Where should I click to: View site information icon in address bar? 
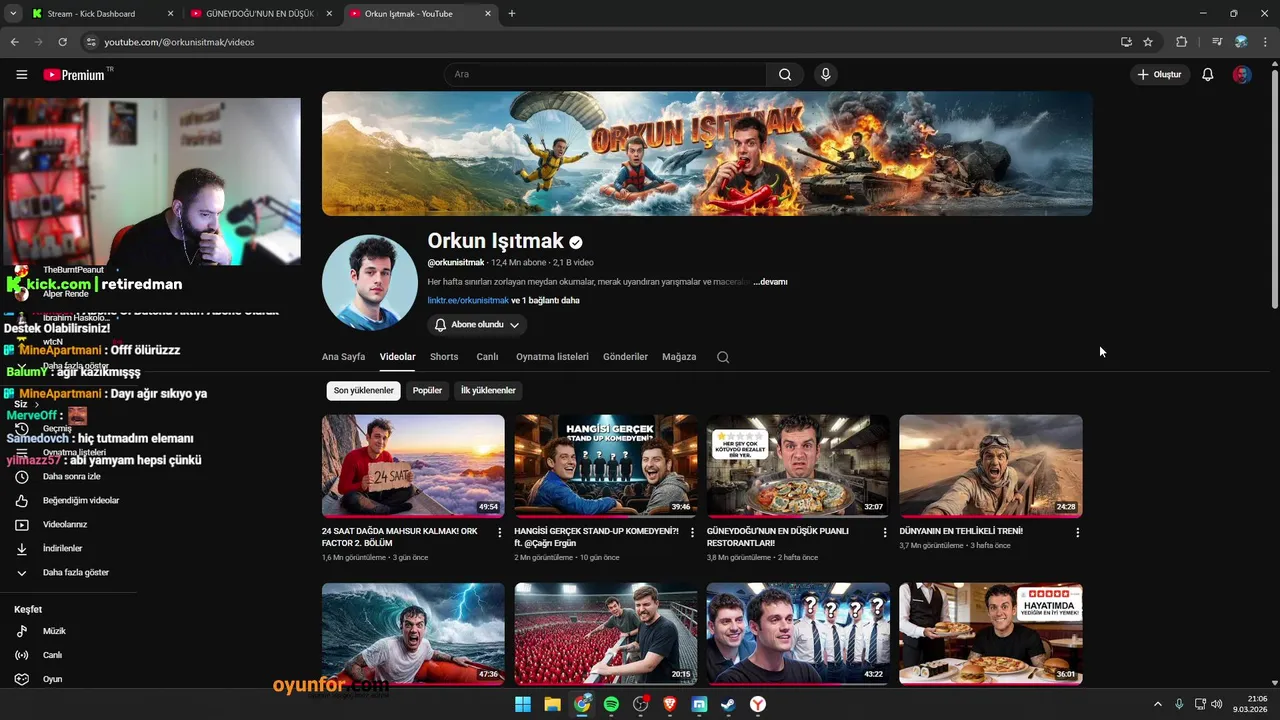pyautogui.click(x=91, y=42)
